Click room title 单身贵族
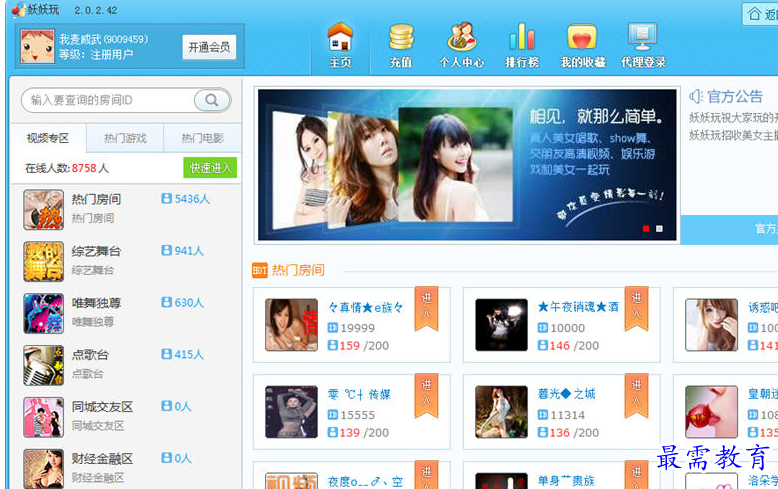 click(x=566, y=481)
